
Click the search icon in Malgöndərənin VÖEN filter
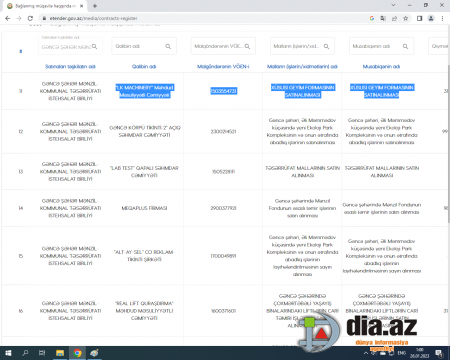[247, 46]
